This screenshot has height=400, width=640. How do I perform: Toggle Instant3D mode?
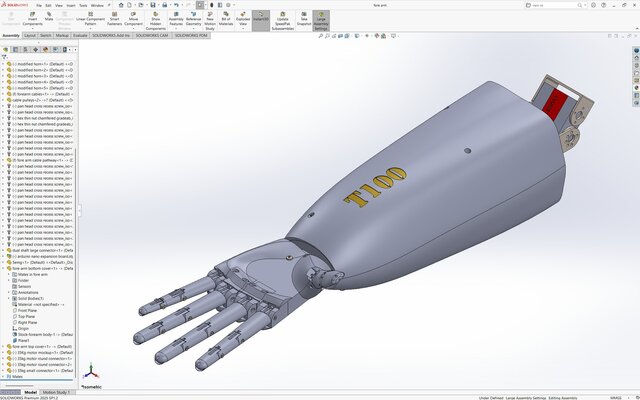[261, 19]
